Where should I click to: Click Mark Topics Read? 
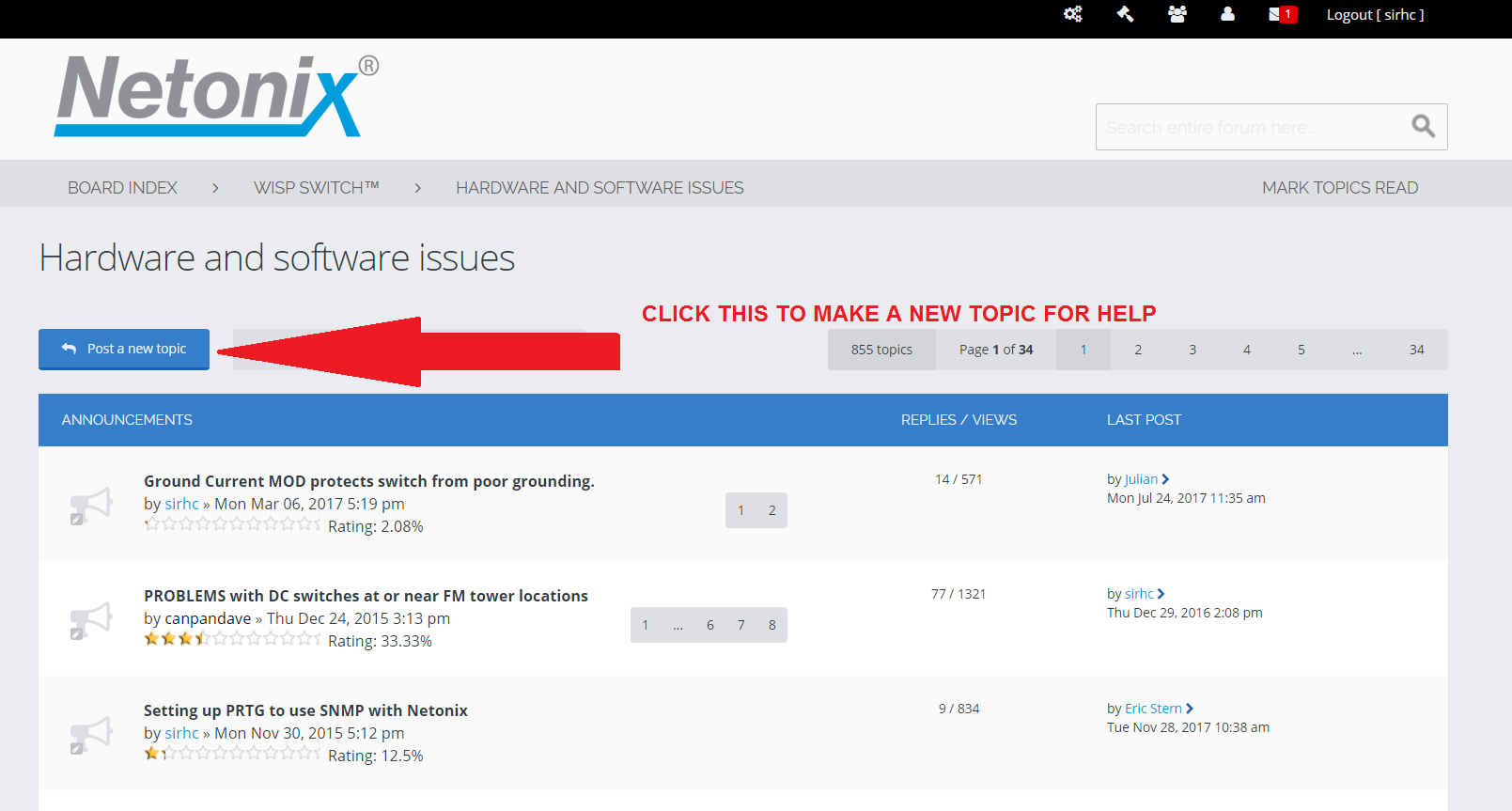tap(1339, 188)
